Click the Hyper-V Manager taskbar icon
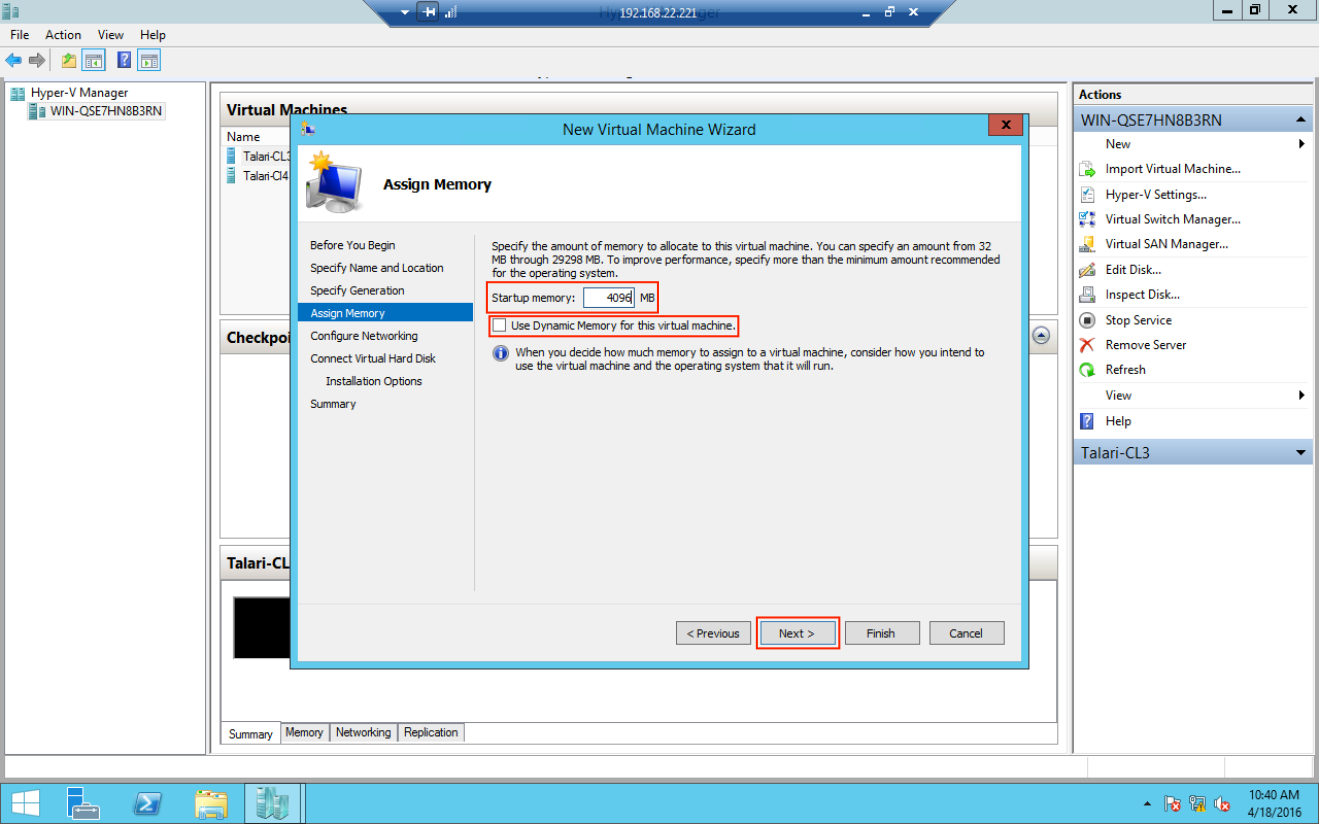 (272, 803)
